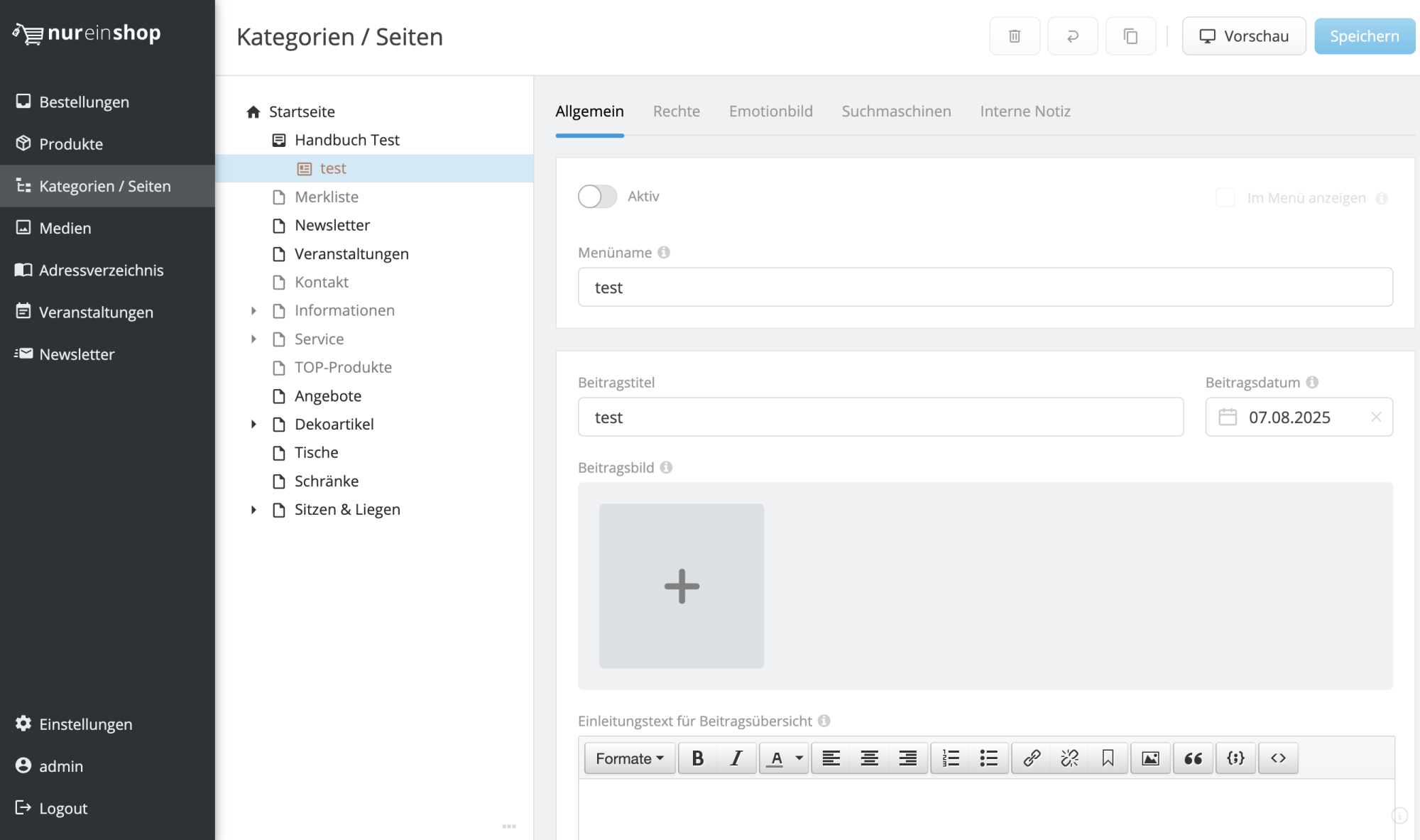Open the Rechte tab
Screen dimensions: 1420x840
coord(676,111)
